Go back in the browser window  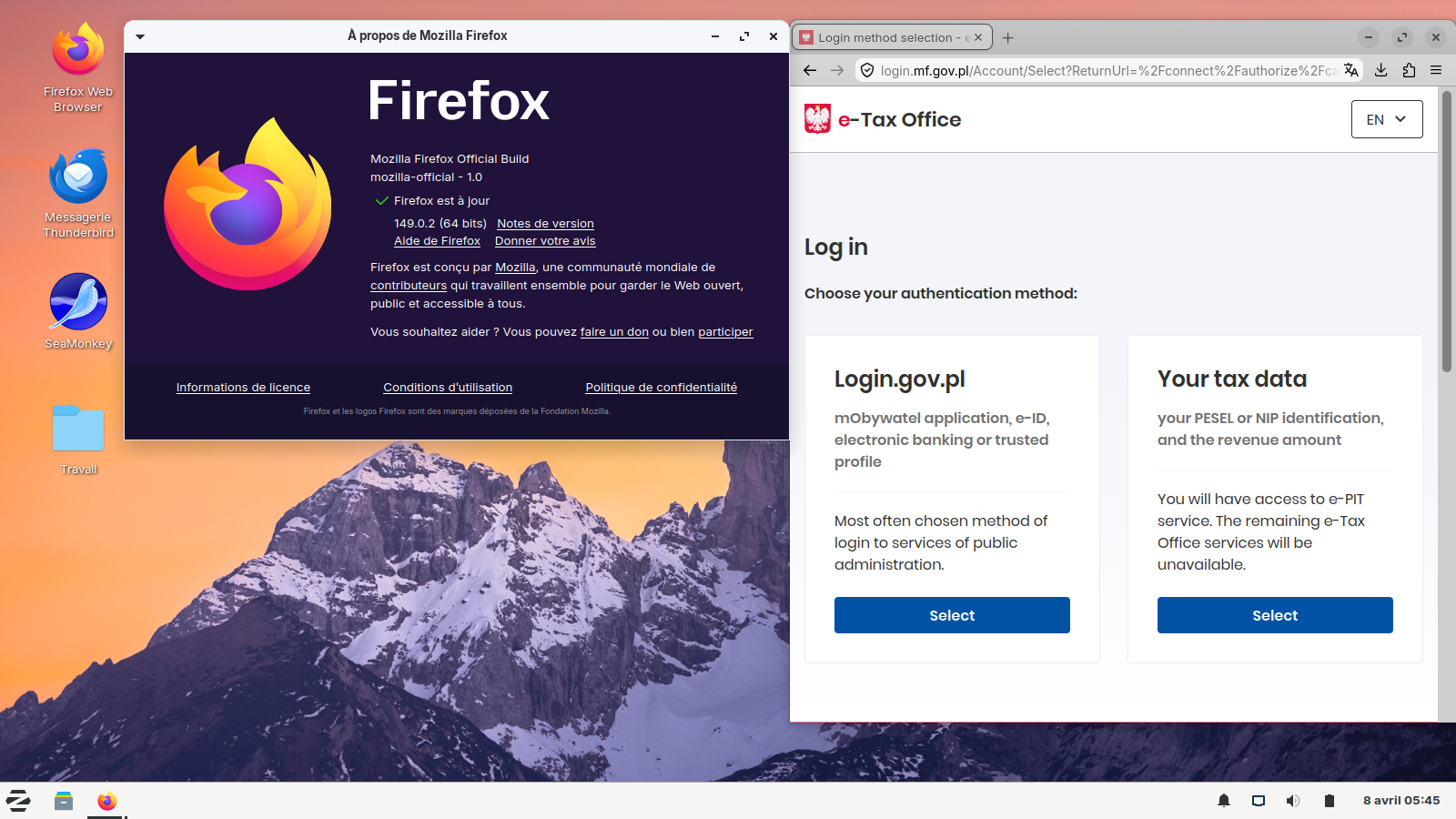(810, 70)
